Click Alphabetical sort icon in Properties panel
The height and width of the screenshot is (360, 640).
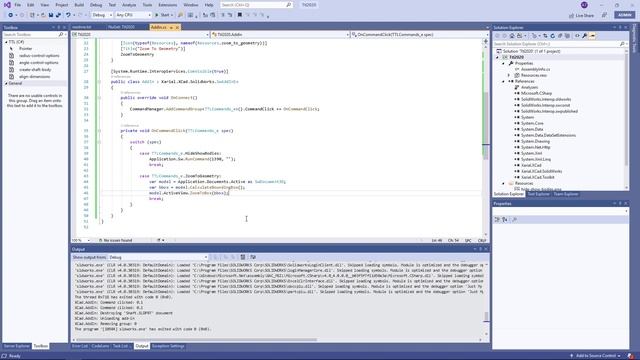(505, 220)
